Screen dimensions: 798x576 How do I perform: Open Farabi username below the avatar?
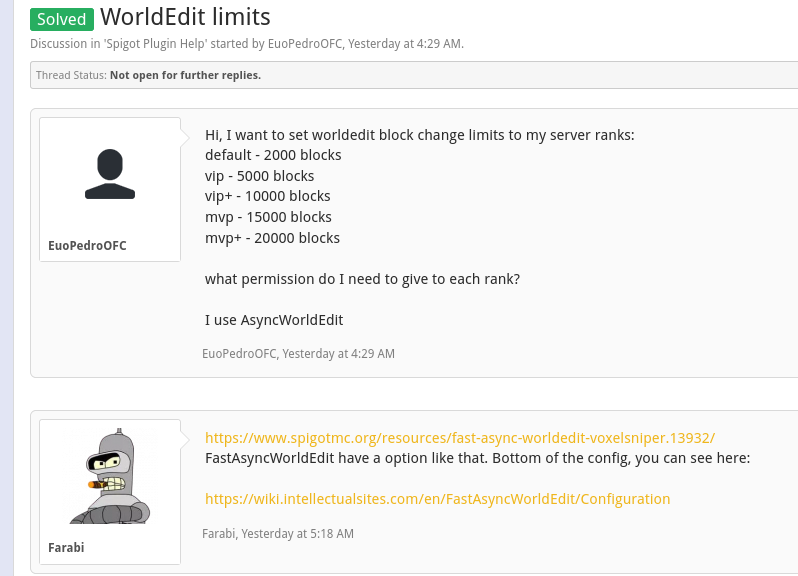point(67,547)
